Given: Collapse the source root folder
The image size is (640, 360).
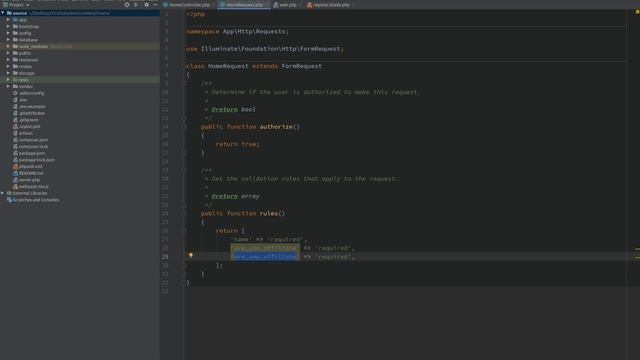Looking at the screenshot, I should tap(3, 13).
